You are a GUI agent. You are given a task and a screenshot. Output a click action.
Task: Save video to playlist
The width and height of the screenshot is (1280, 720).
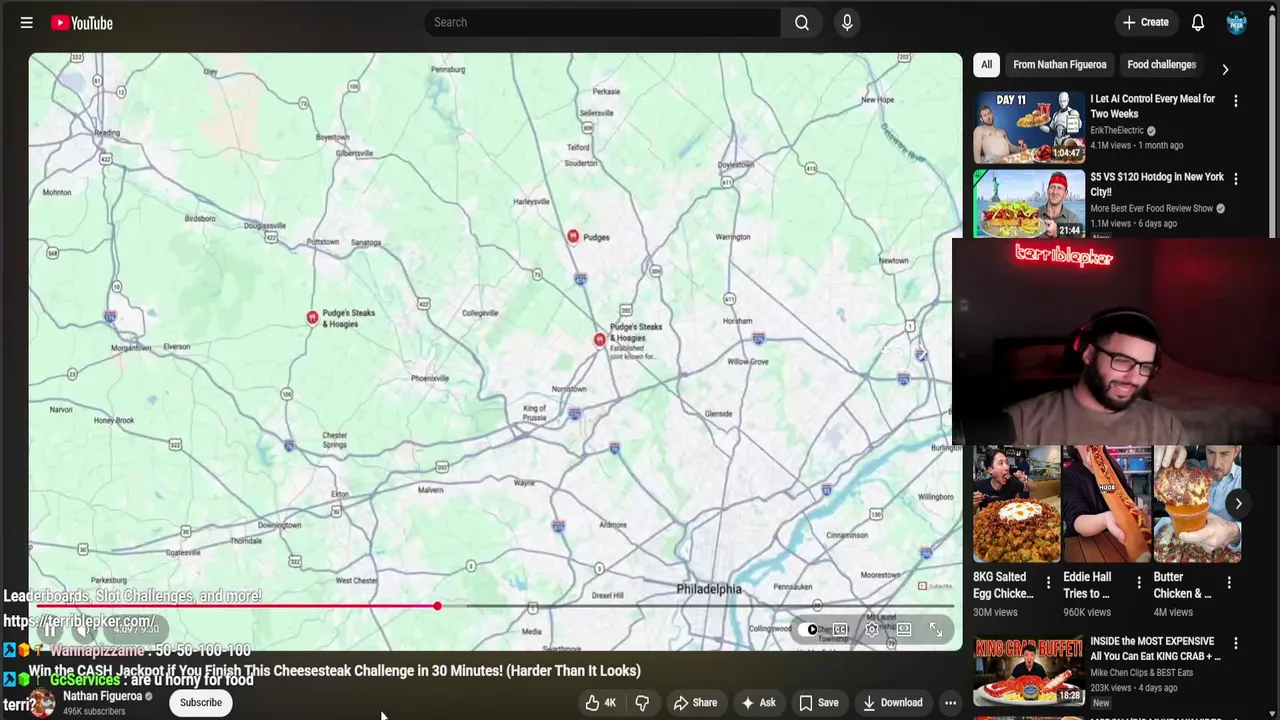(818, 703)
